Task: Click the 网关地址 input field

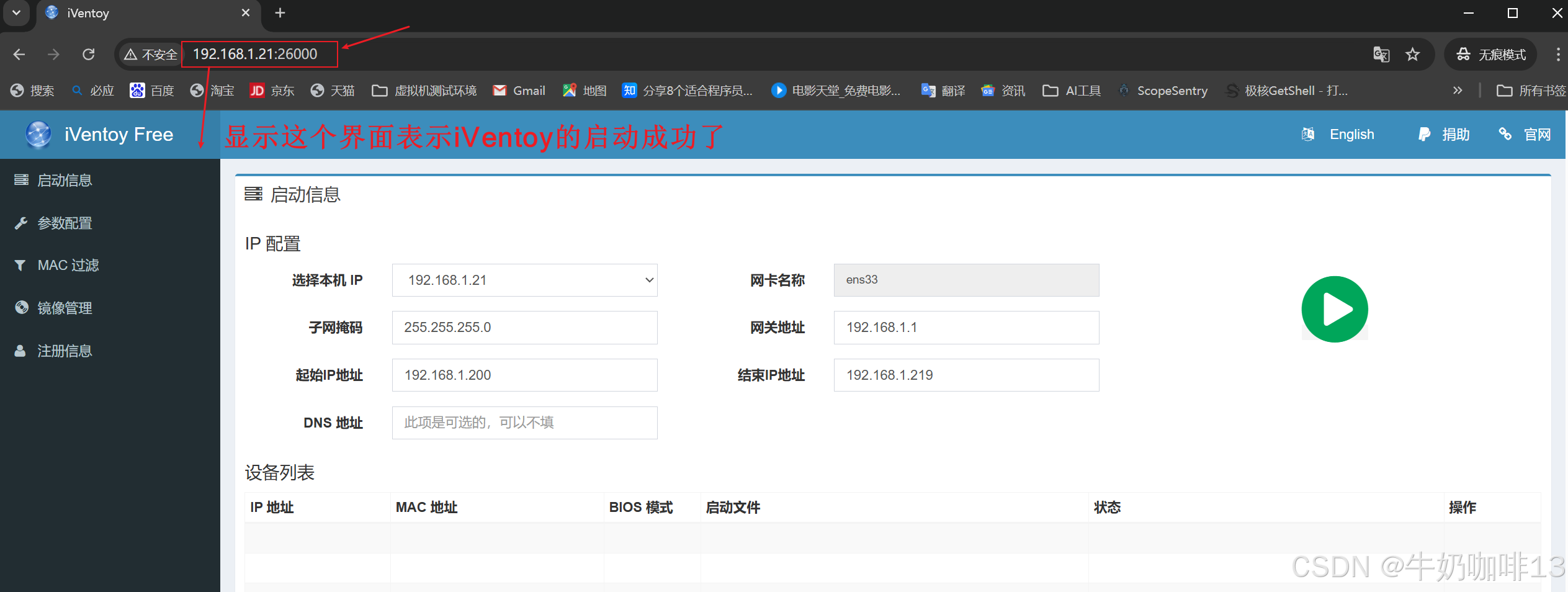Action: click(966, 328)
